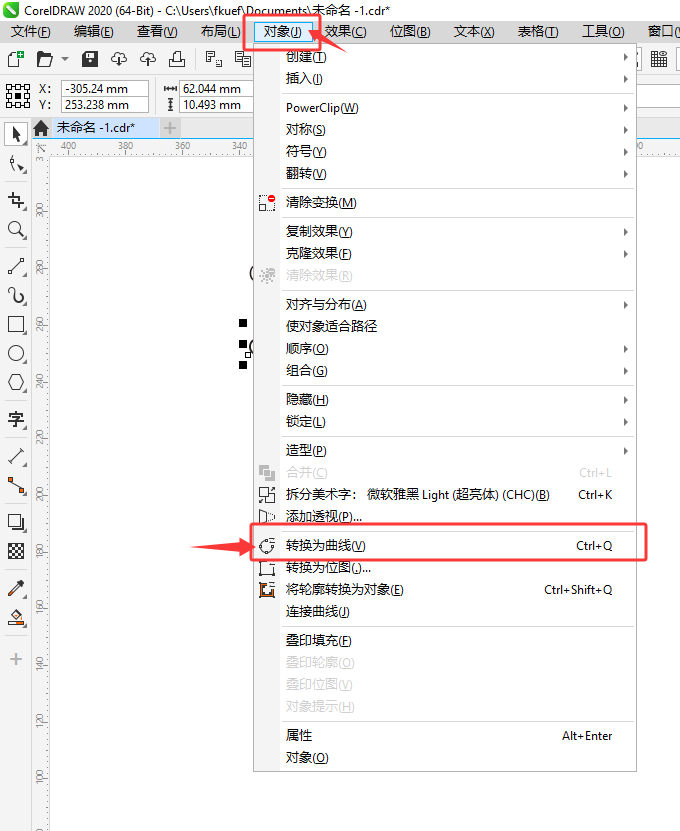Select the Transparency checkerboard tool

pos(16,551)
